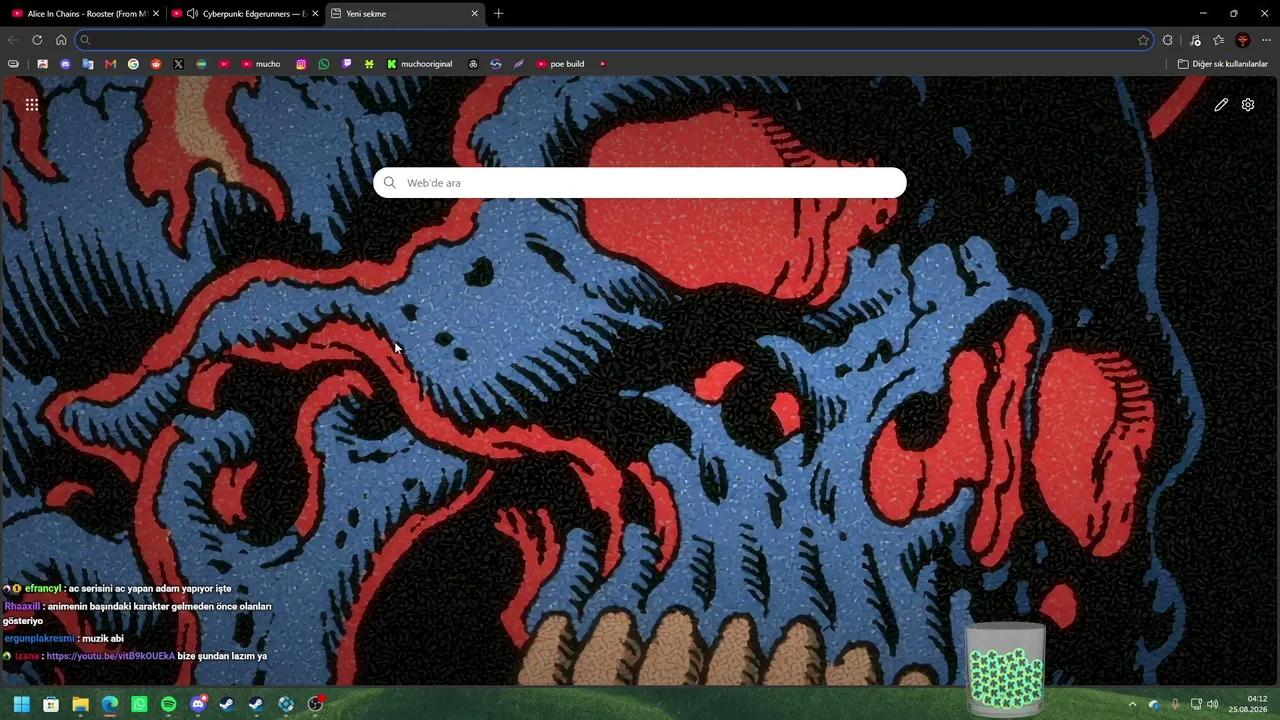Reload the current page
Screen dimensions: 1280x720
pos(37,40)
